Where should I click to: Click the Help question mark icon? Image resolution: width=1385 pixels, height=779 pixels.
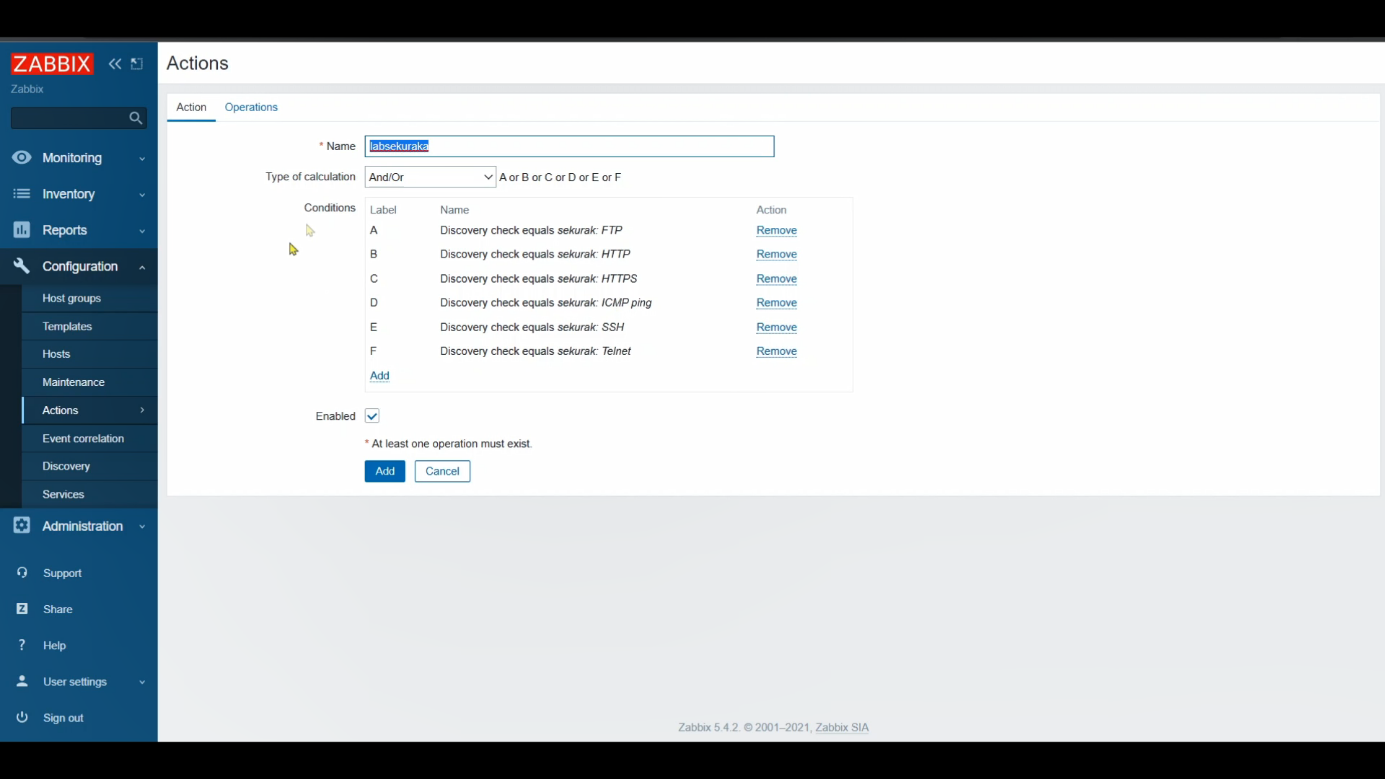pos(22,645)
